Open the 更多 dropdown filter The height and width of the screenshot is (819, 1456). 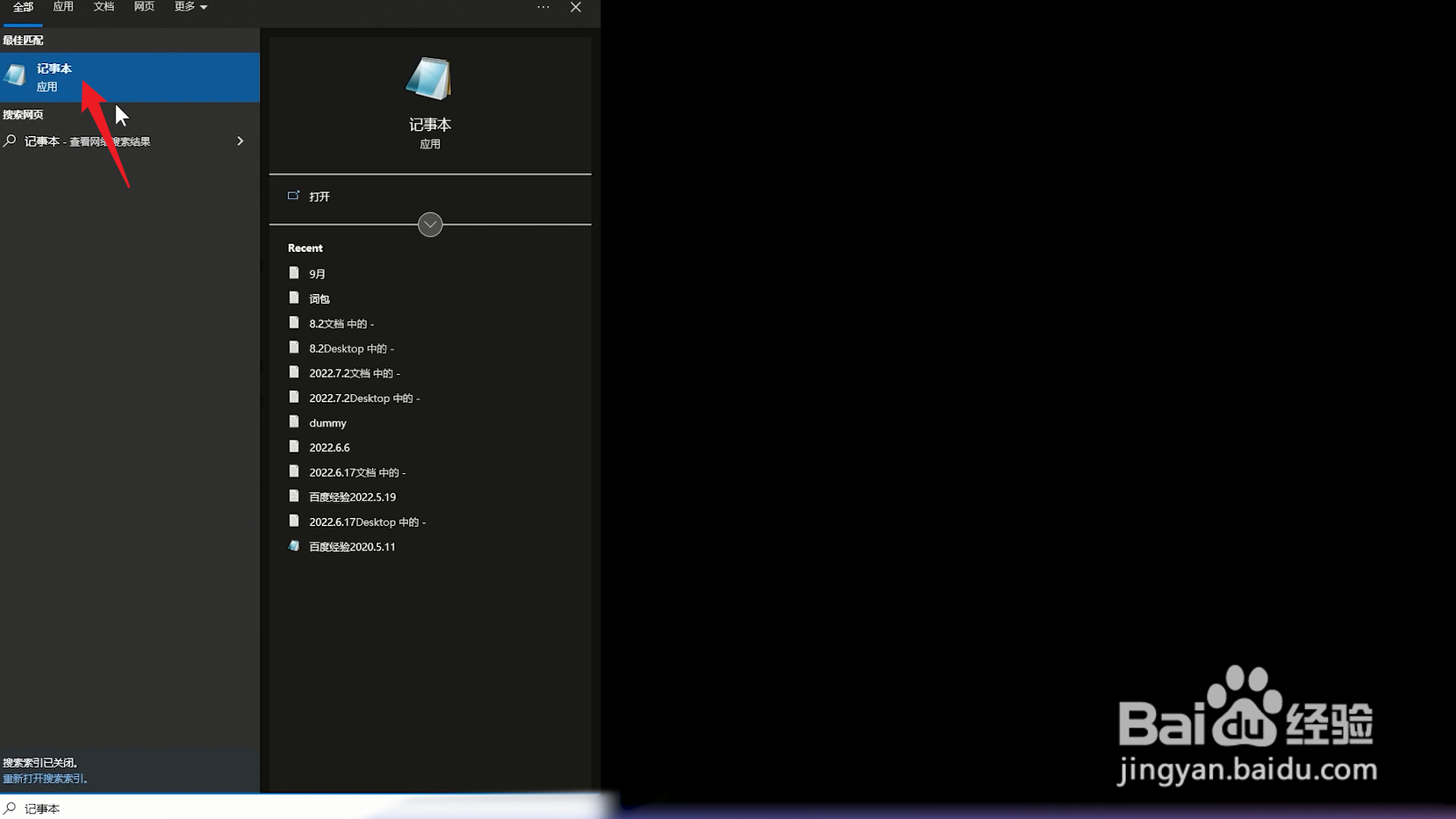(x=190, y=7)
